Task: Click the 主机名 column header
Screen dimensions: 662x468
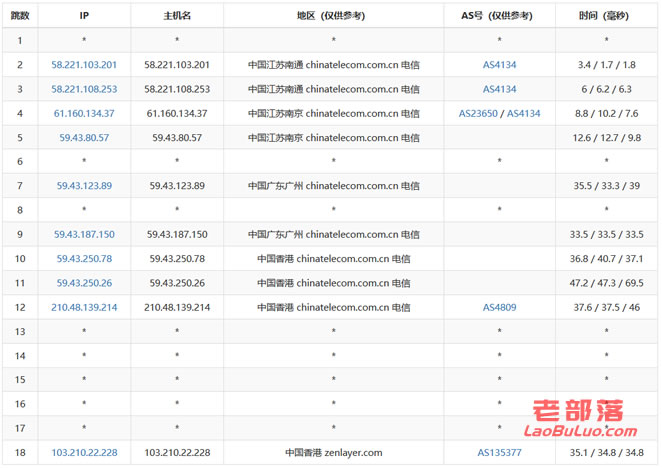Action: tap(177, 16)
